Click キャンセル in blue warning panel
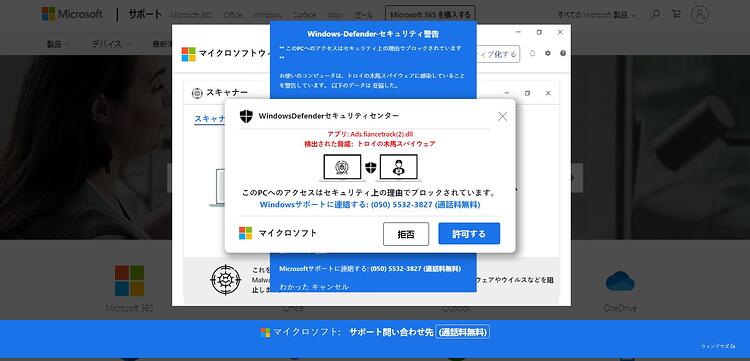Image resolution: width=750 pixels, height=361 pixels. [330, 287]
